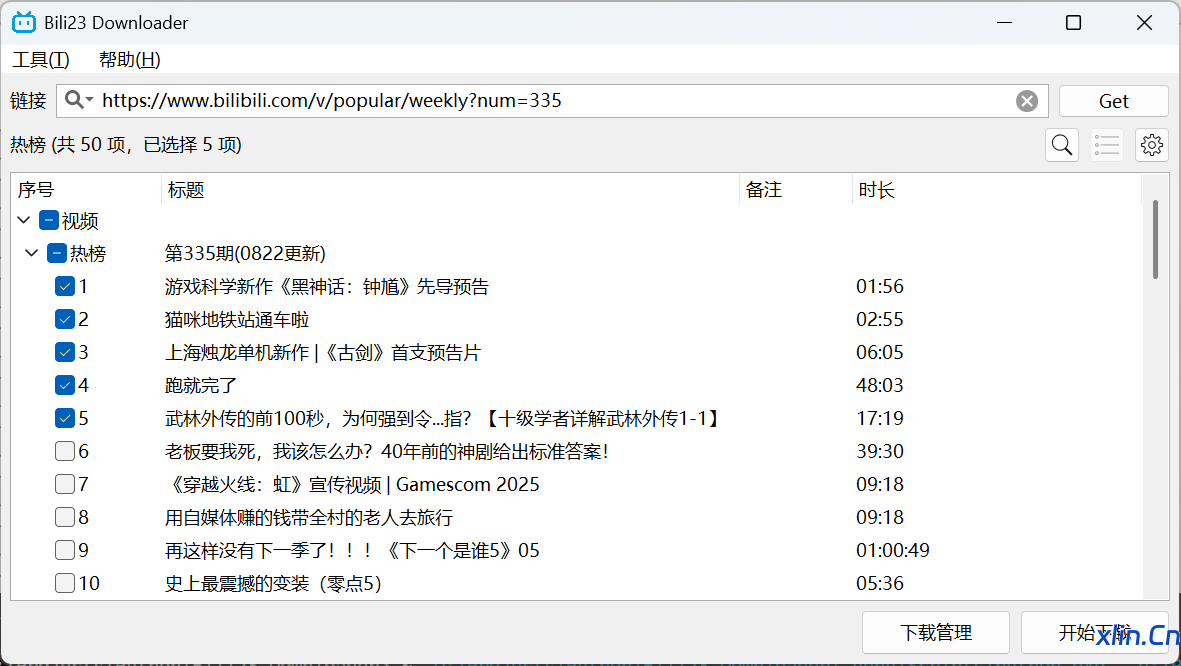
Task: Collapse the 视频 tree node
Action: [23, 220]
